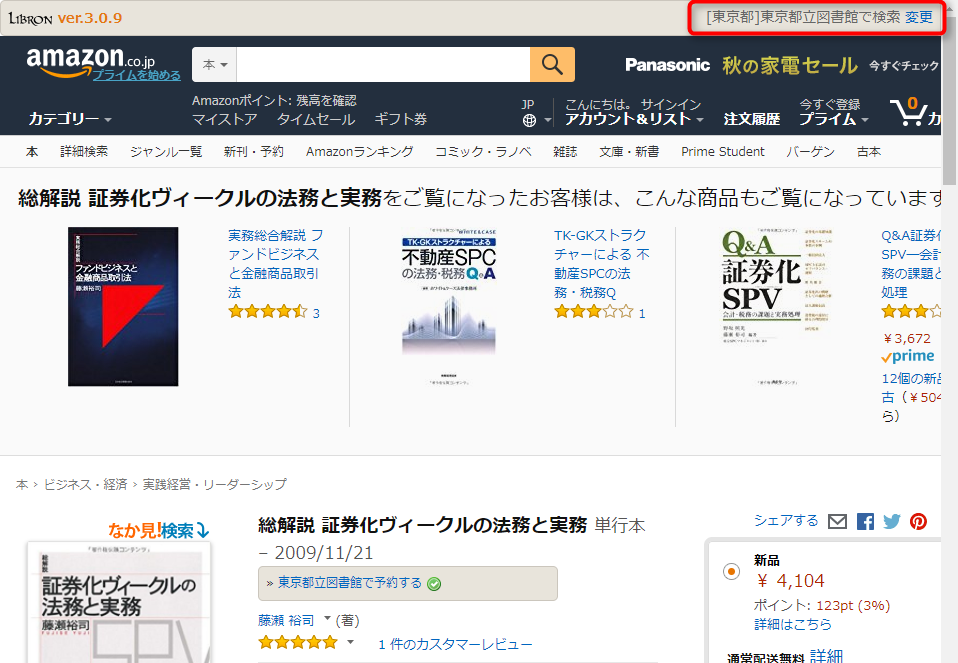Open the バーゲン menu item

[x=810, y=152]
